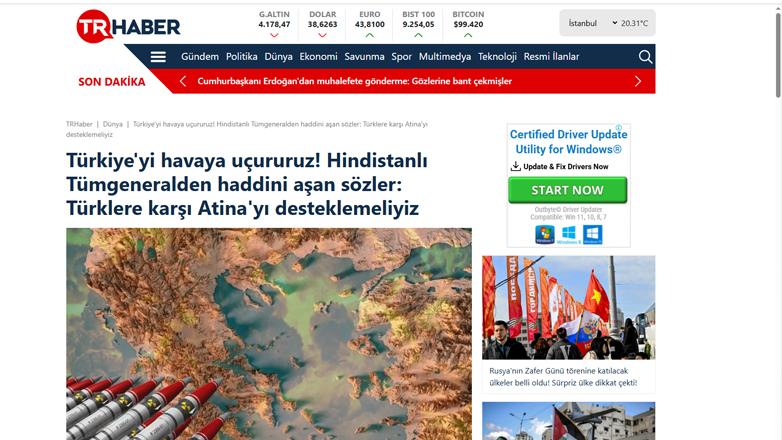Click the download icon in driver ad
This screenshot has height=440, width=782.
[516, 166]
